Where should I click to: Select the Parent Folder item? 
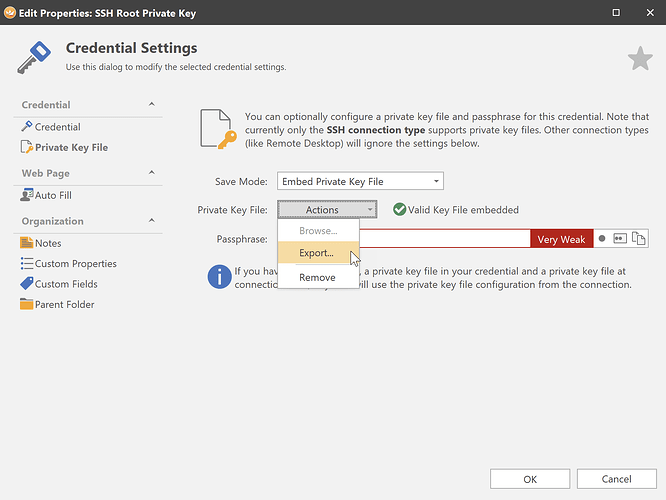coord(64,304)
